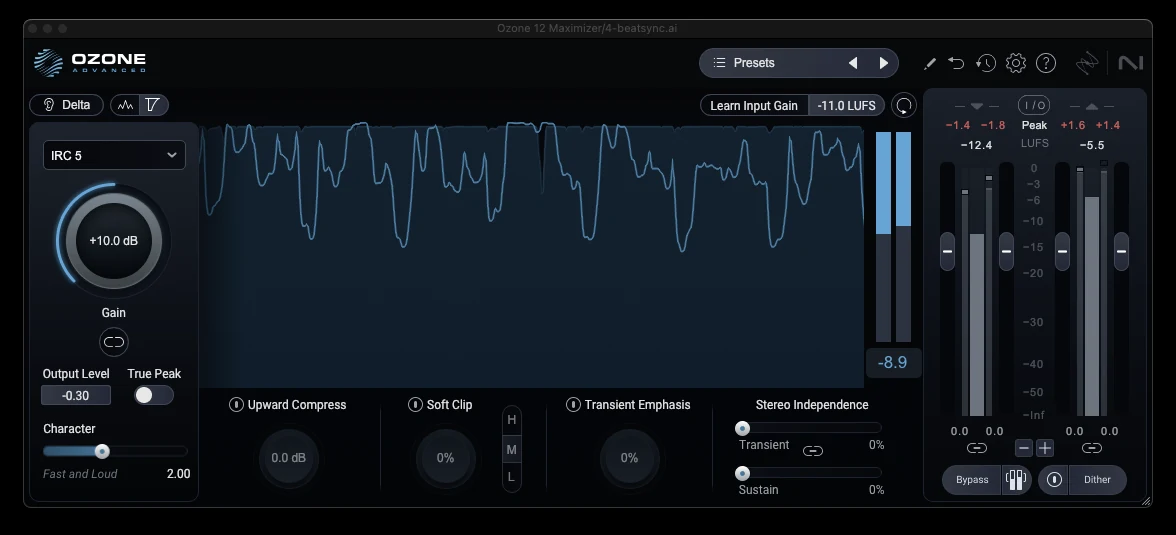Toggle the Dither power button
Viewport: 1176px width, 535px height.
click(1054, 479)
